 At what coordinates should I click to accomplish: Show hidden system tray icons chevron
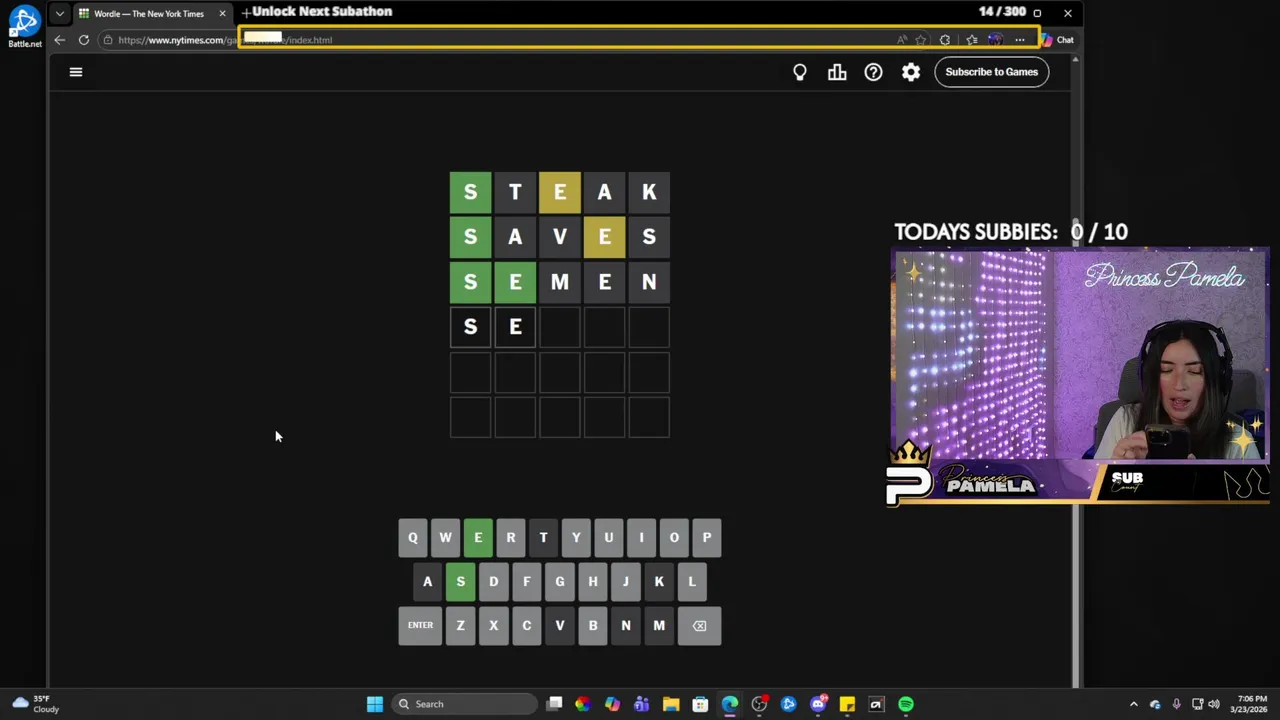[1133, 704]
